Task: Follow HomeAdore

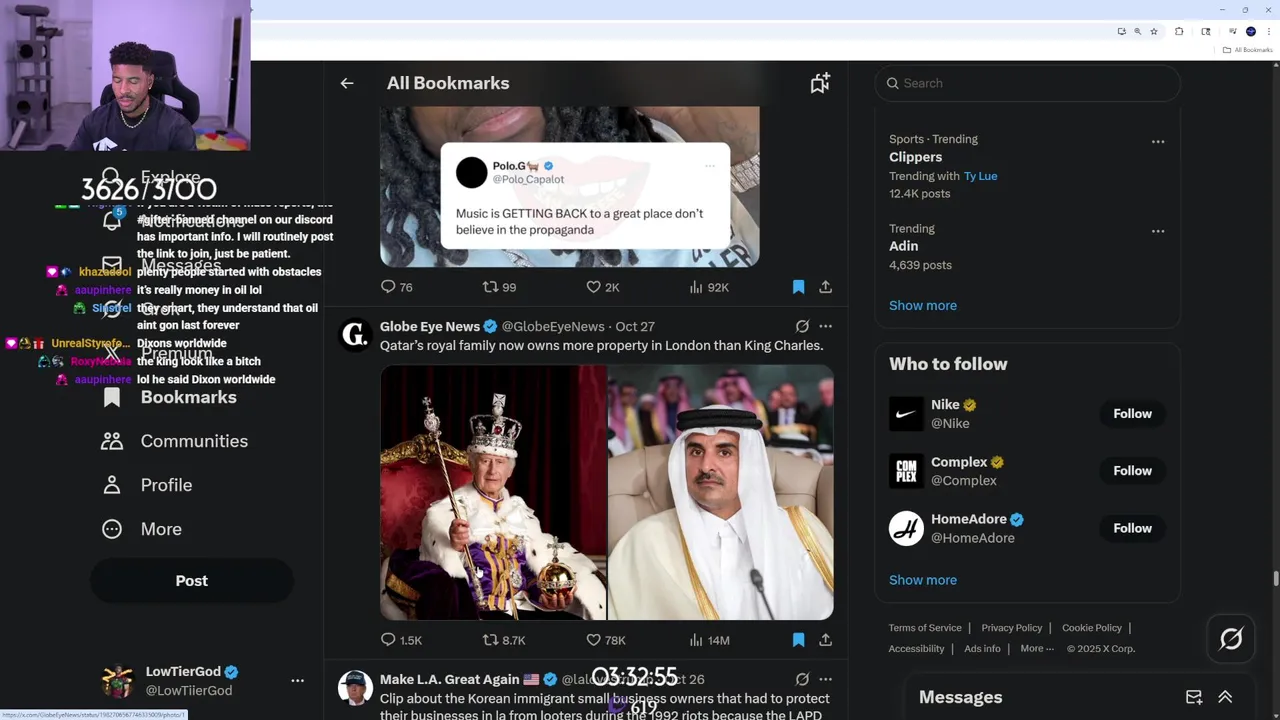Action: (1132, 528)
